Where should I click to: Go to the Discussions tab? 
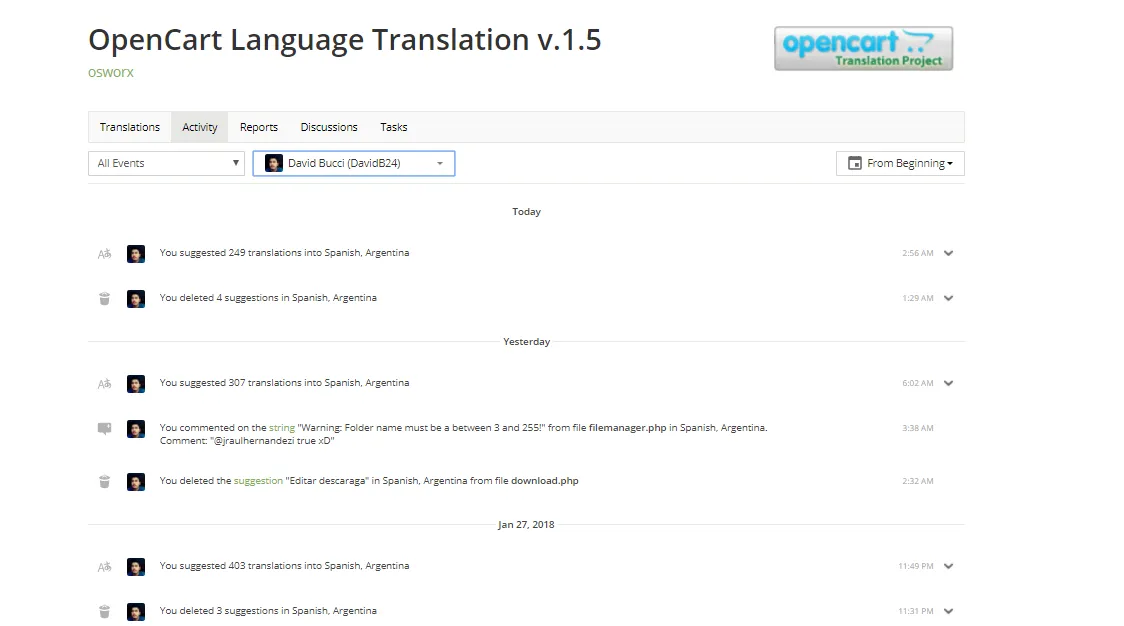[329, 127]
